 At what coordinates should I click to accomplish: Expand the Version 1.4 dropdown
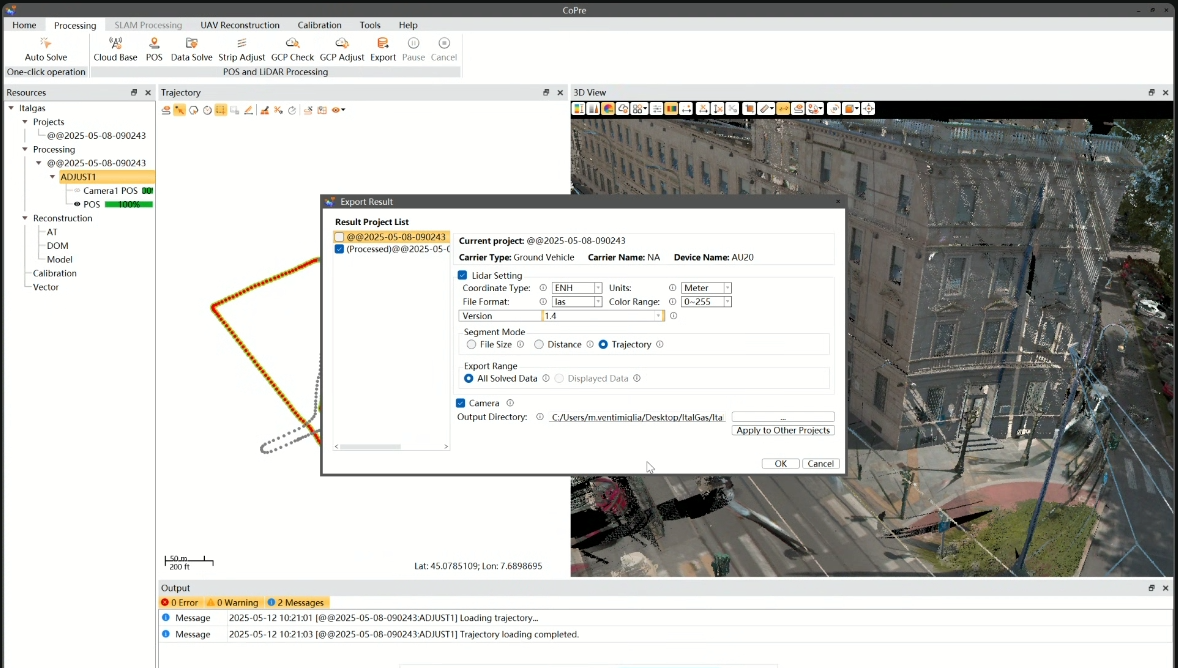pos(603,316)
